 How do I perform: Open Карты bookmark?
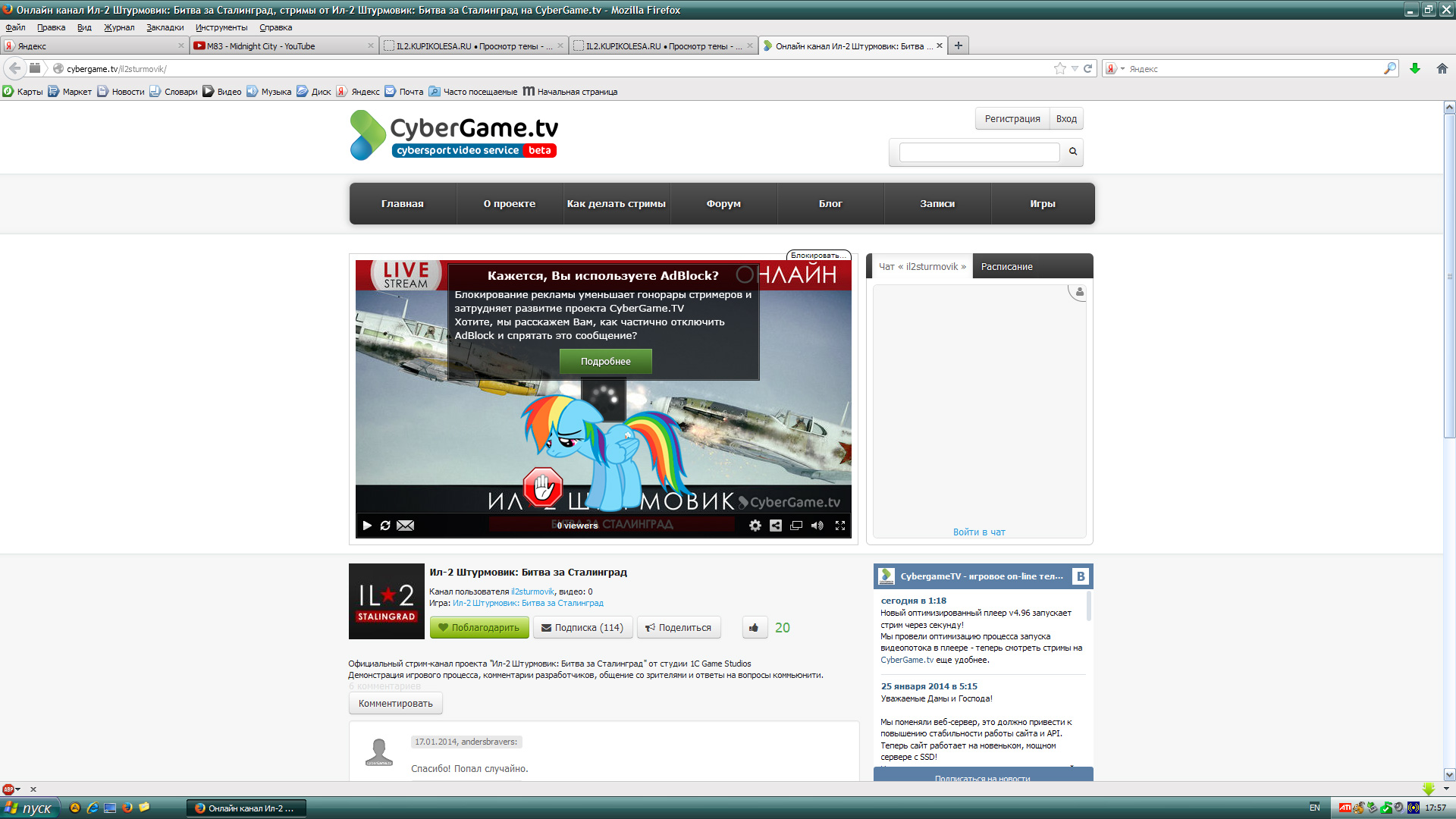(23, 92)
